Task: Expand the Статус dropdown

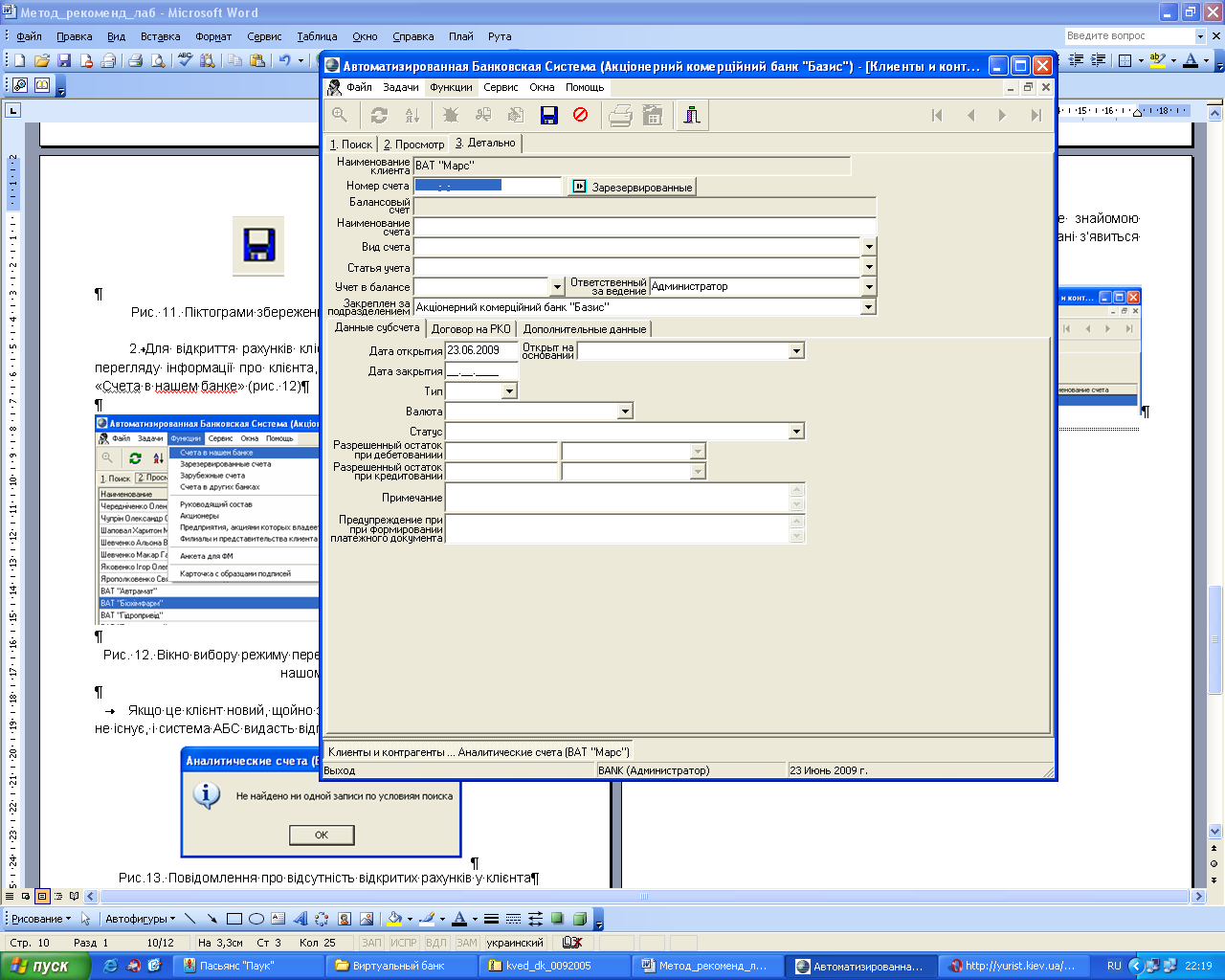Action: pyautogui.click(x=796, y=432)
